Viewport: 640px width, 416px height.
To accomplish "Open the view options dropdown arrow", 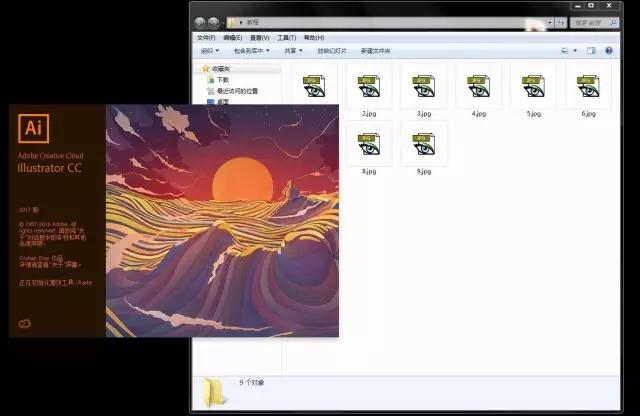I will [575, 51].
